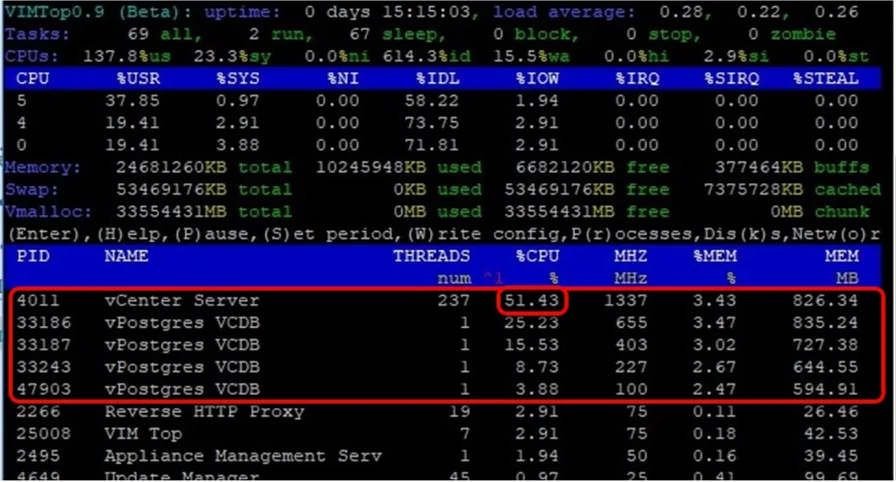
Task: Click the 594.91 MB memory value
Action: click(x=825, y=389)
